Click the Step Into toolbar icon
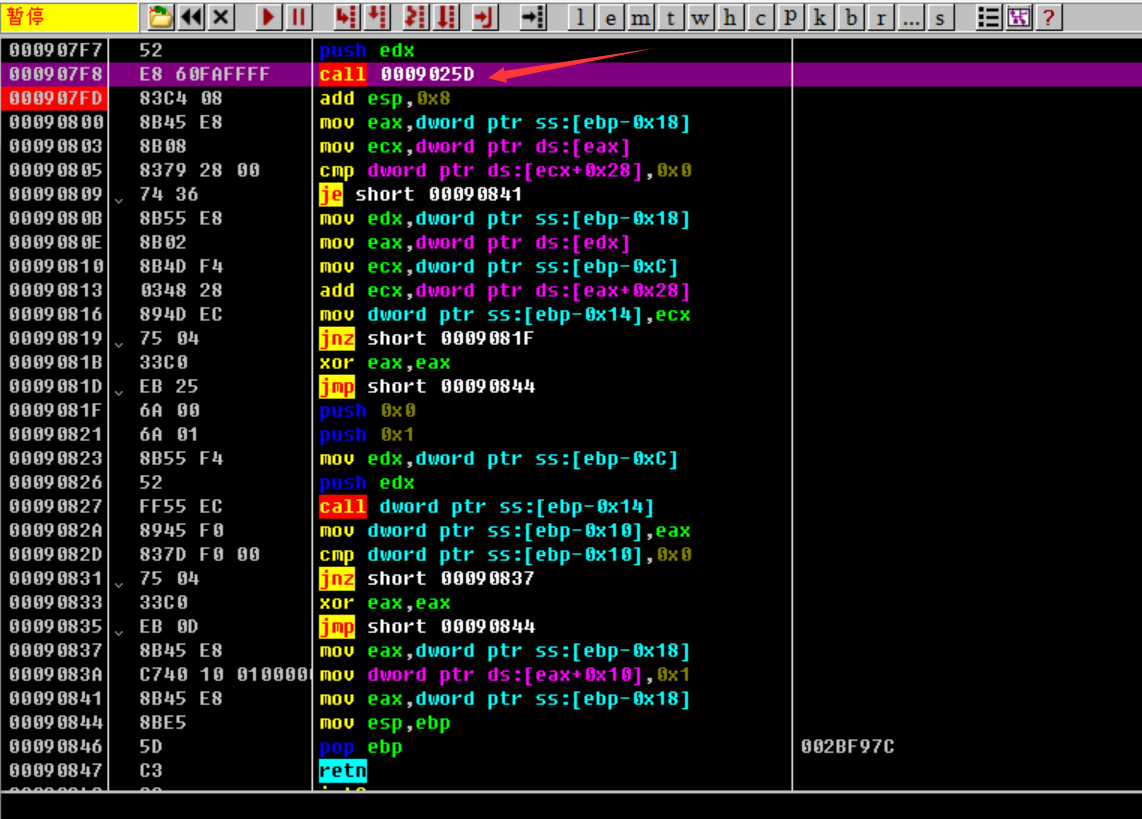The height and width of the screenshot is (819, 1142). point(346,17)
